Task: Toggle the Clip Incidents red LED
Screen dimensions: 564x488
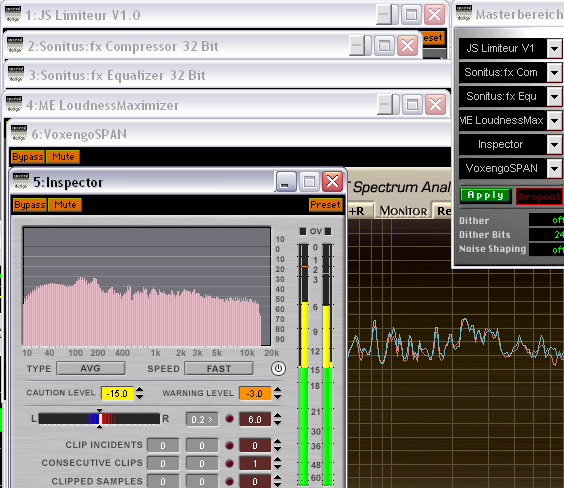Action: coord(229,446)
